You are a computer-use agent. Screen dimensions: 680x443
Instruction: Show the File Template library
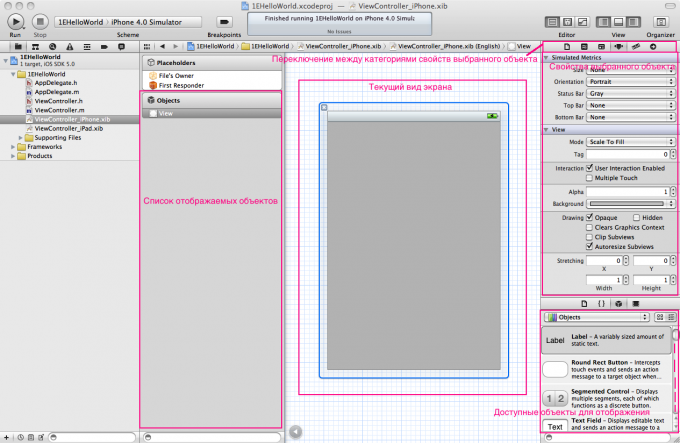pyautogui.click(x=584, y=303)
